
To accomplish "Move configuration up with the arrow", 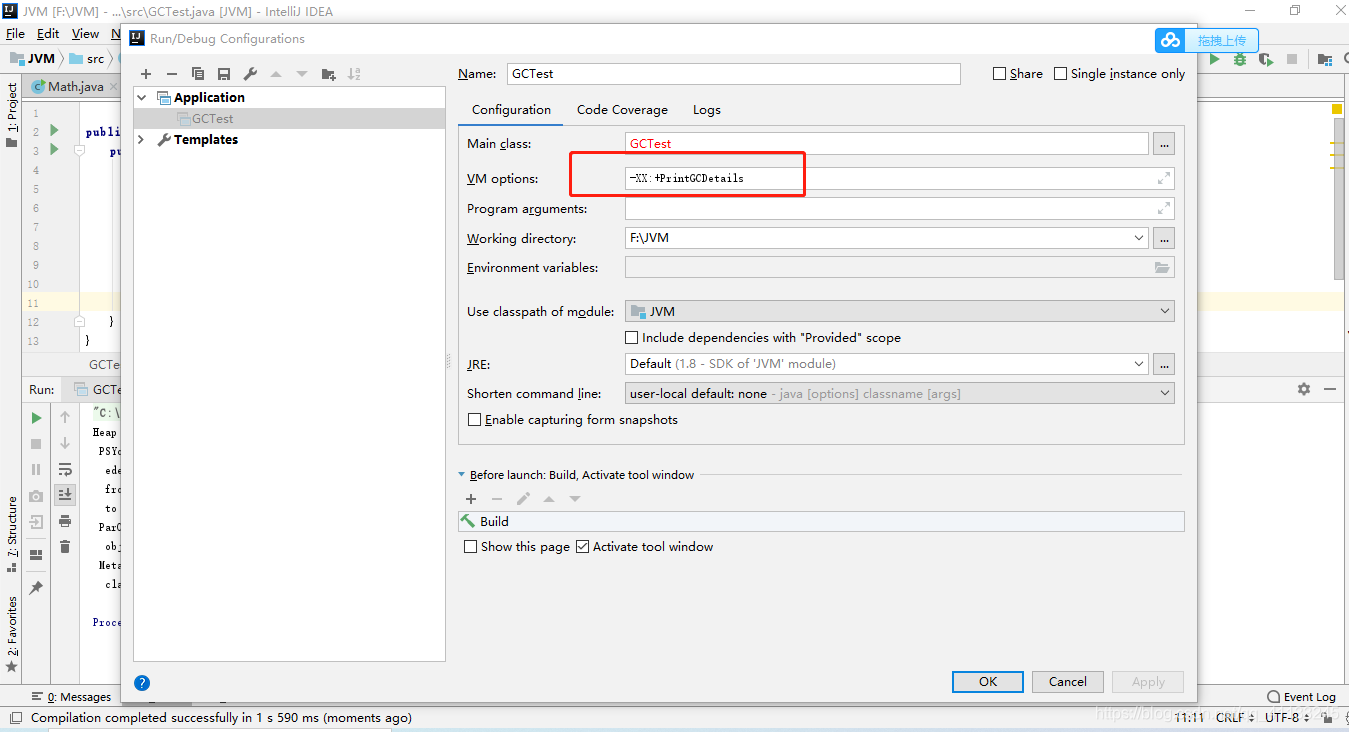I will pos(276,74).
